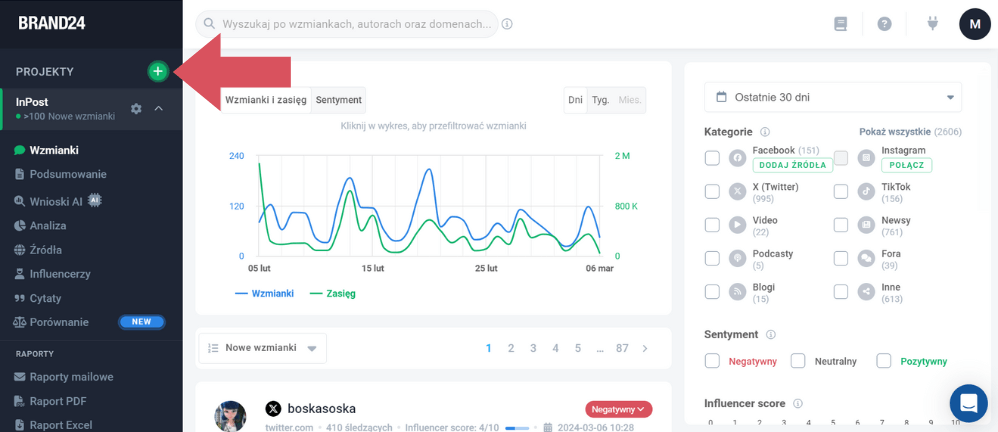Switch to Wzmianki i zasięg tab
Screen dimensions: 998x432
[x=266, y=100]
